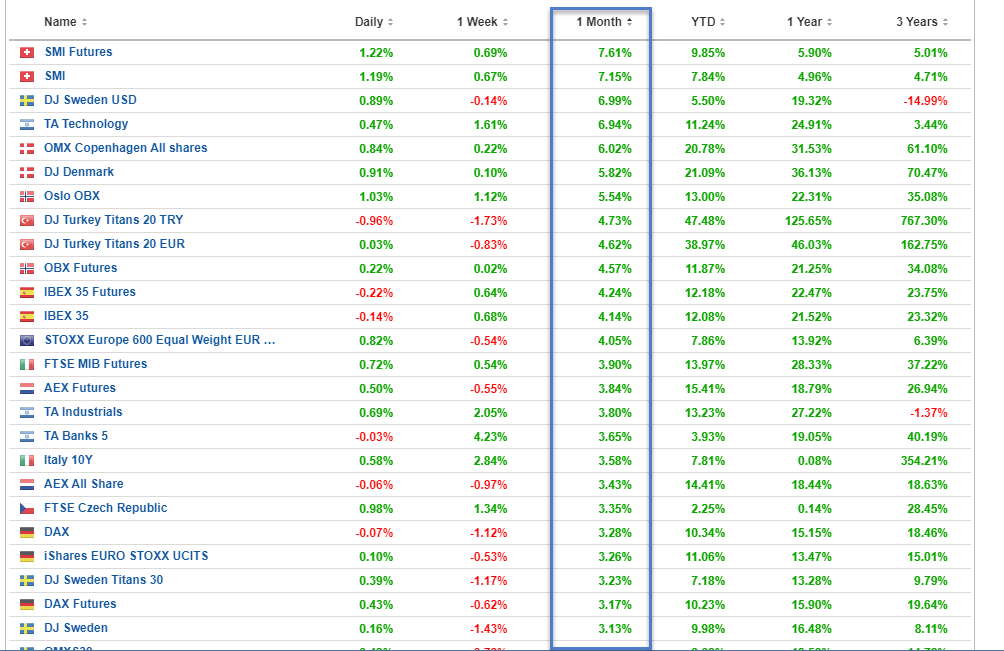Open DJ Turkey Titans 20 EUR link
Screen dimensions: 1004x651
114,244
